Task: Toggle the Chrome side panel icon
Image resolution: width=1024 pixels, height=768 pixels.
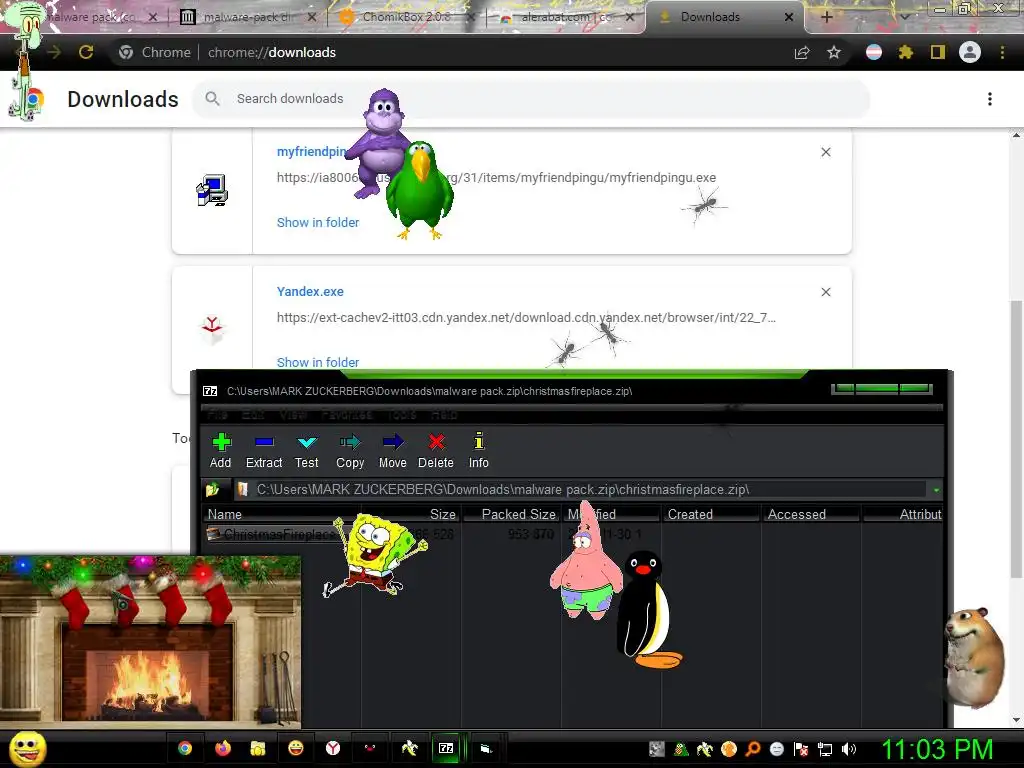Action: 938,53
